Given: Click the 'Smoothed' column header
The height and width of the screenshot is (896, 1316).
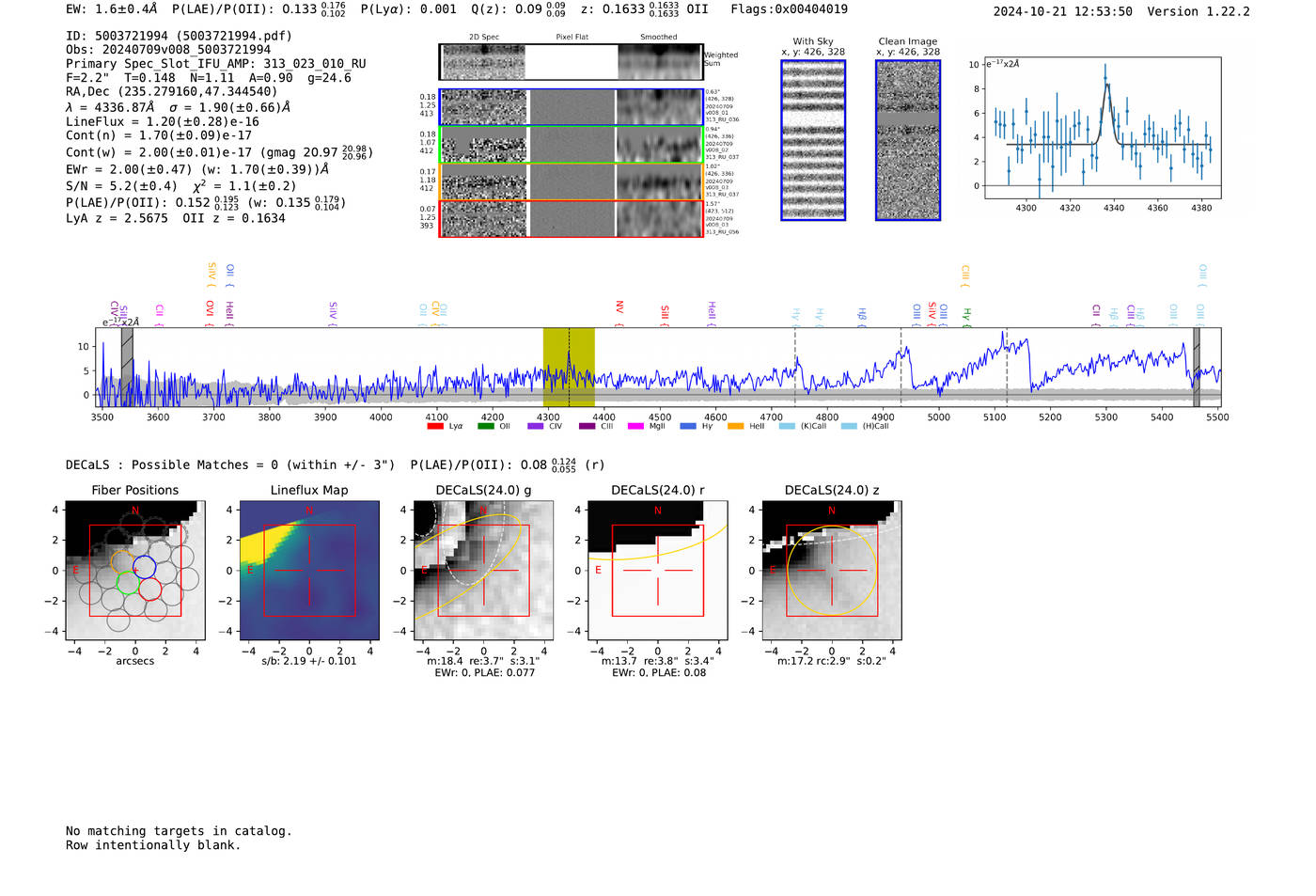Looking at the screenshot, I should click(x=659, y=38).
